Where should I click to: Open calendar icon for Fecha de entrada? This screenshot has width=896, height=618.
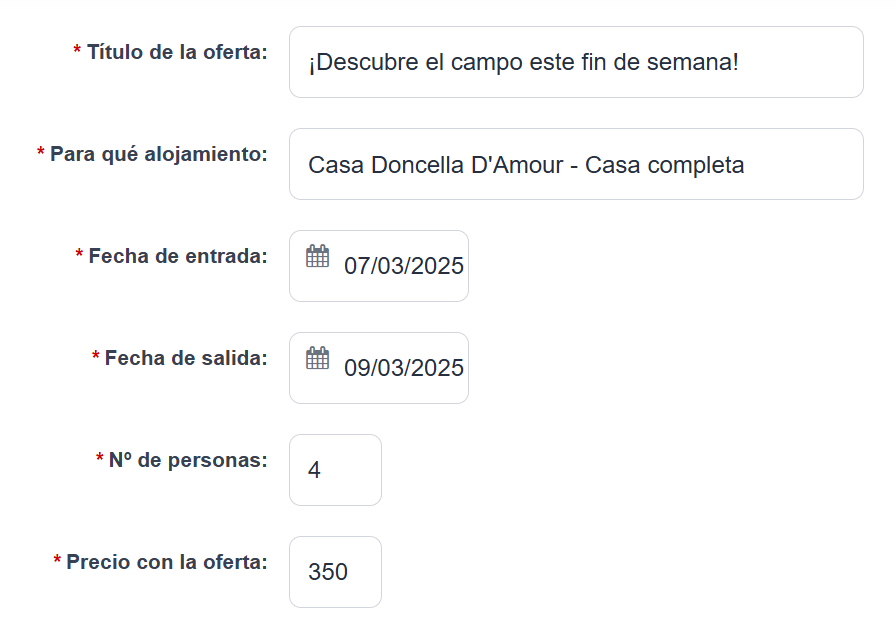[x=317, y=256]
